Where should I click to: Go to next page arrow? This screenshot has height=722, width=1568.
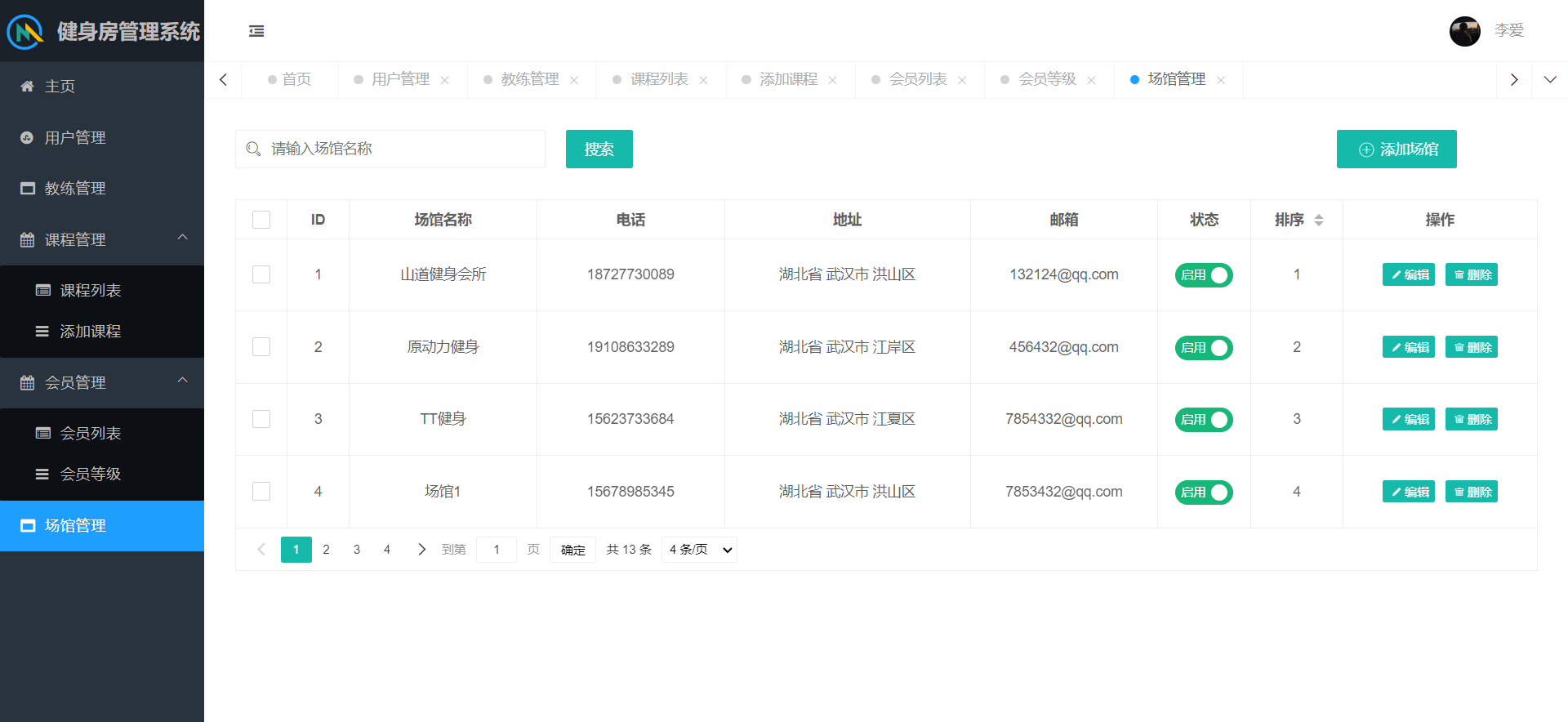421,550
